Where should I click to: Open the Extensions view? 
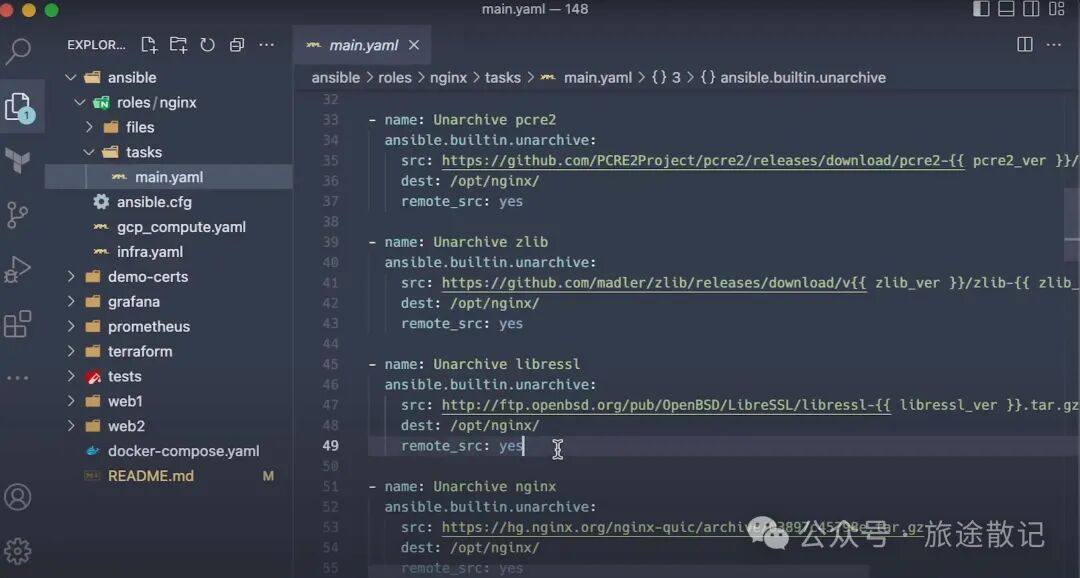(x=17, y=324)
